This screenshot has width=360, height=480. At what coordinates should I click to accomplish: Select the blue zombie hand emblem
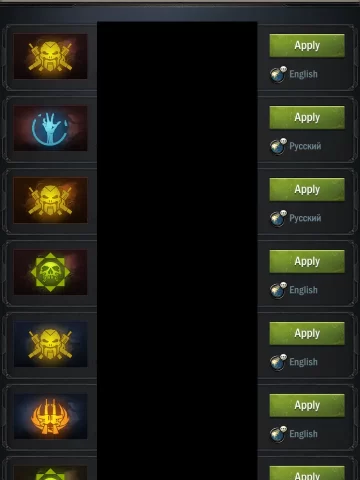tap(50, 128)
